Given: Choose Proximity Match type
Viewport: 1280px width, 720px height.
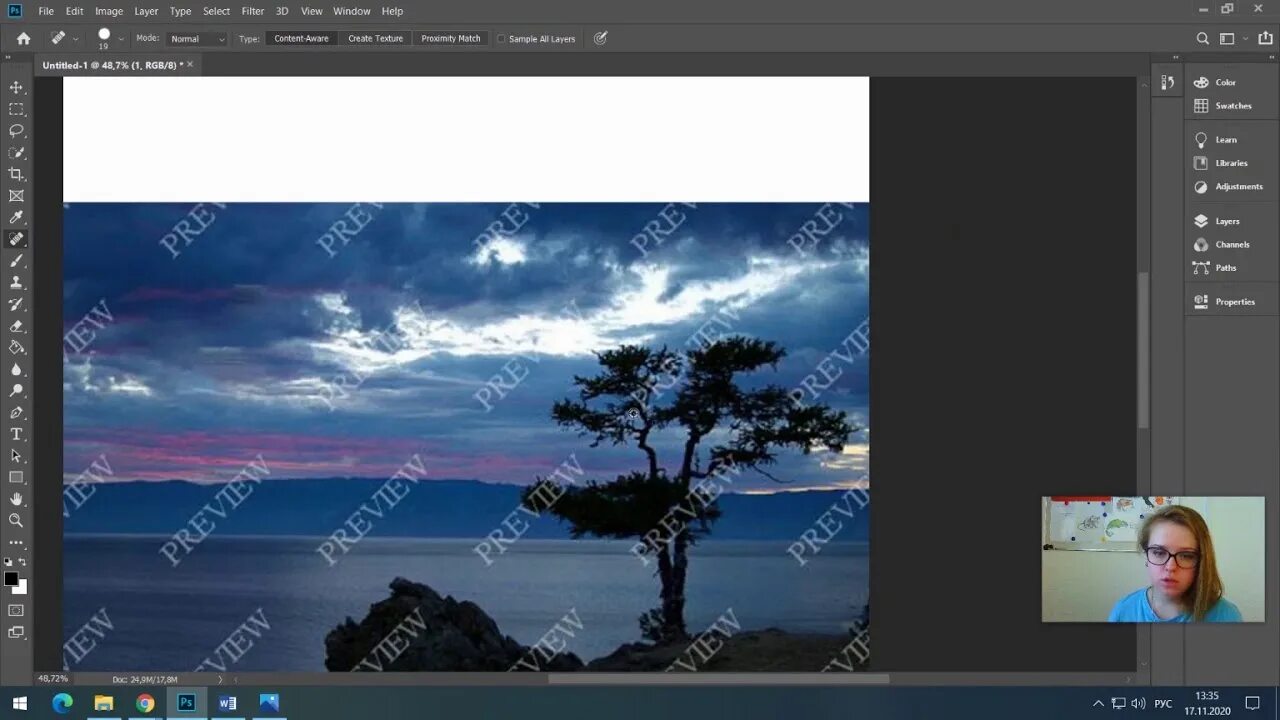Looking at the screenshot, I should point(451,39).
